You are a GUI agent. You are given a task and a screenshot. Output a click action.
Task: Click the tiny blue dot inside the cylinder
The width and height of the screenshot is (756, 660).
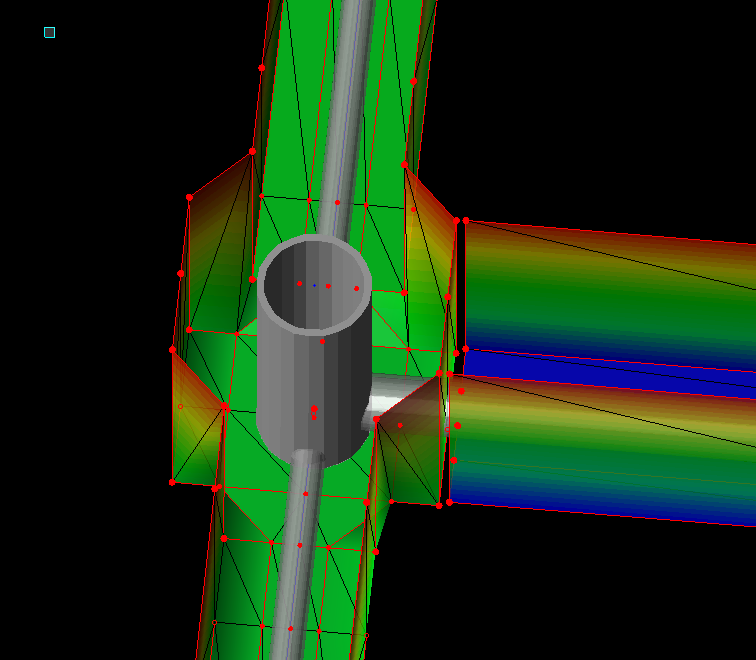pyautogui.click(x=314, y=285)
